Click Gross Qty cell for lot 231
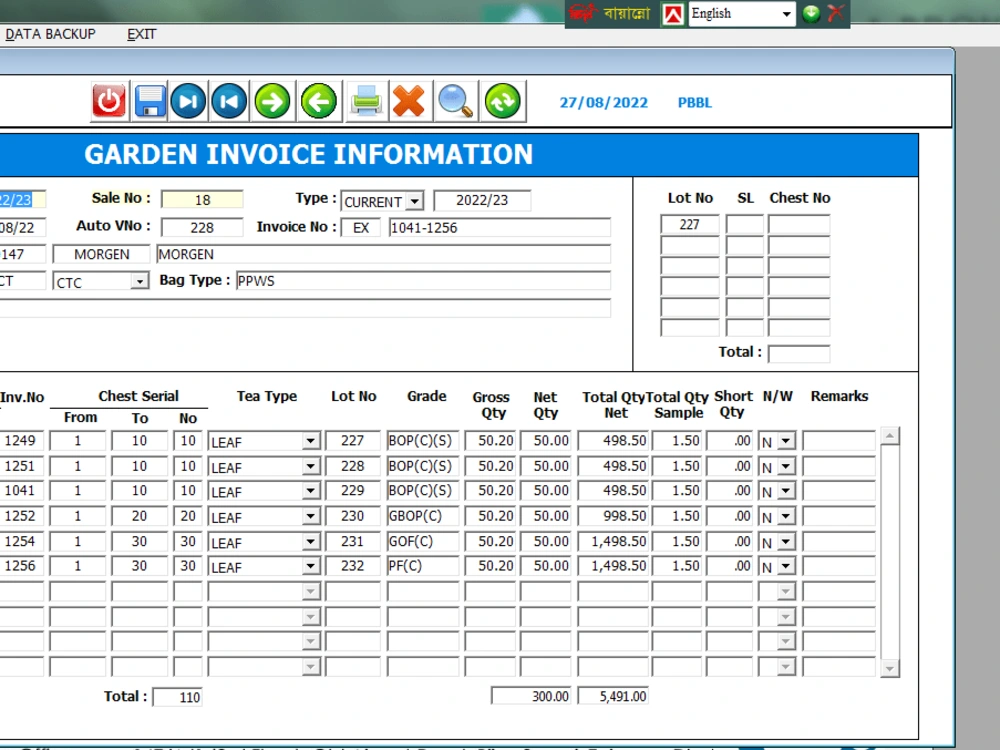The width and height of the screenshot is (1000, 750). click(x=490, y=541)
